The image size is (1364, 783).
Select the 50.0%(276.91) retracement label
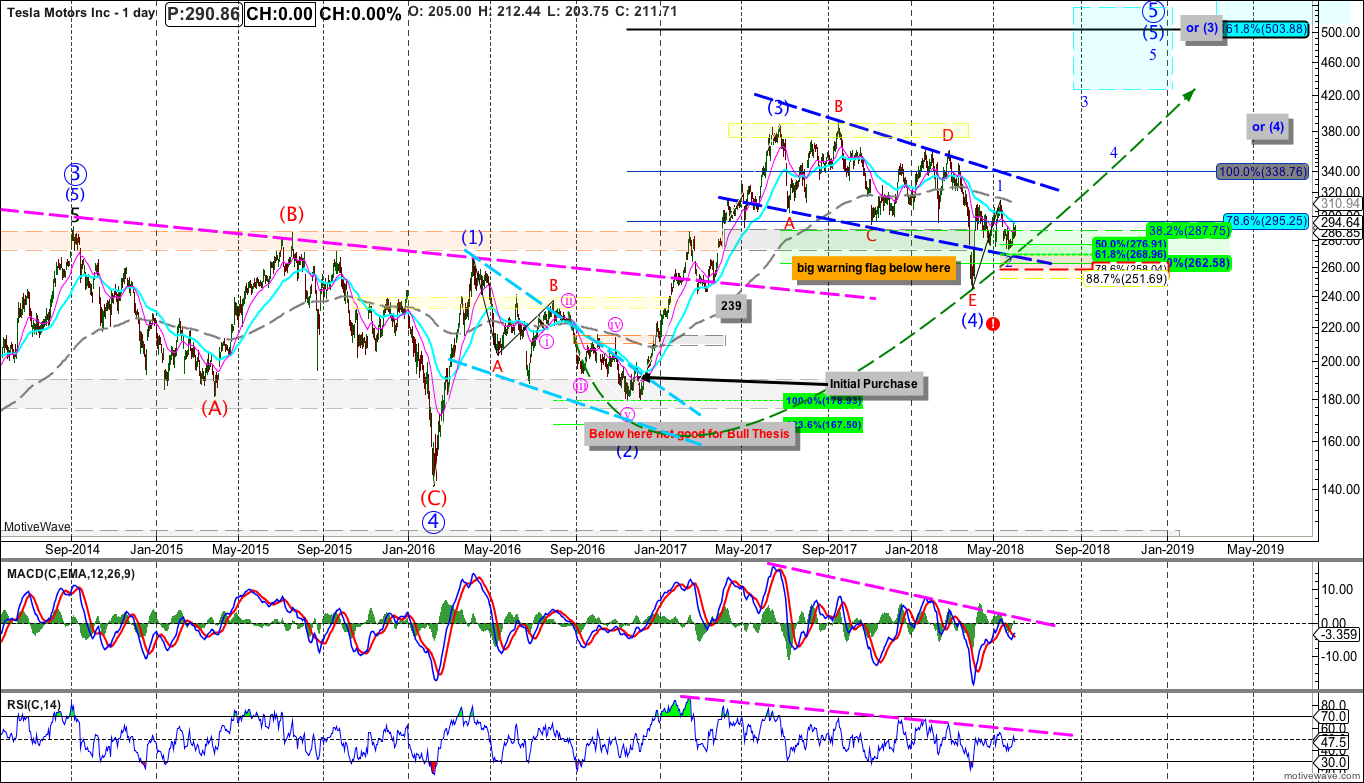[1131, 244]
